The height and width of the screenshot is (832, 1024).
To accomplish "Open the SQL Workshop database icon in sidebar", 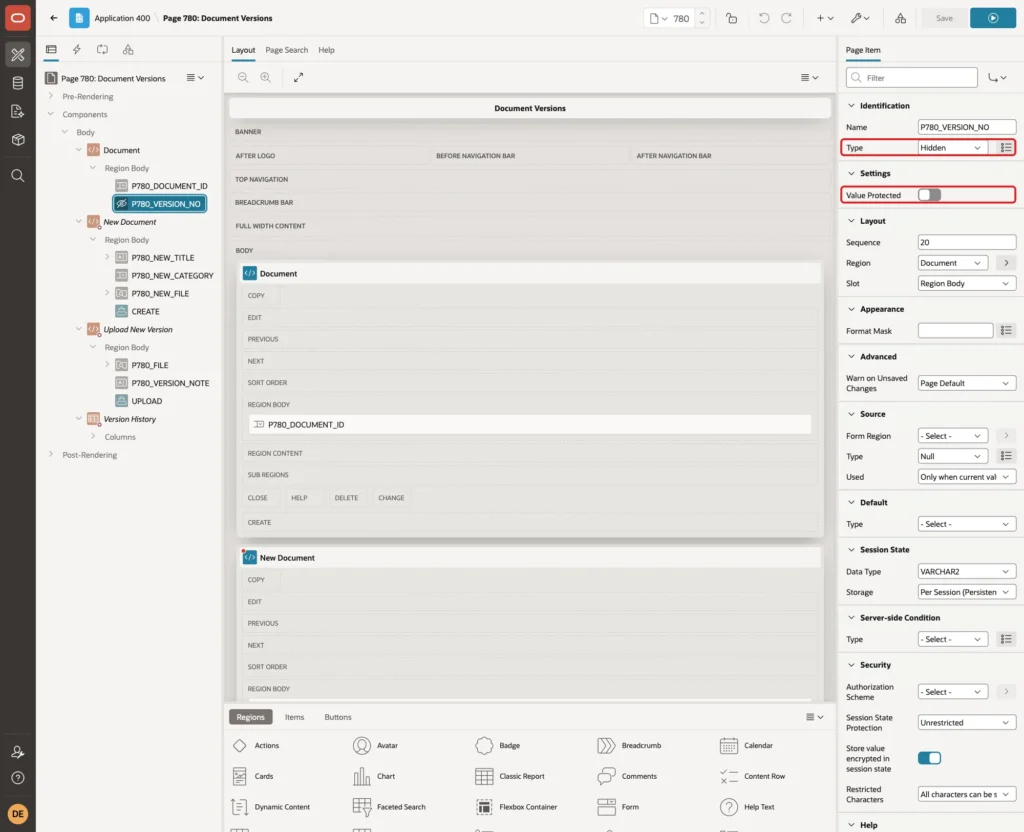I will [18, 83].
